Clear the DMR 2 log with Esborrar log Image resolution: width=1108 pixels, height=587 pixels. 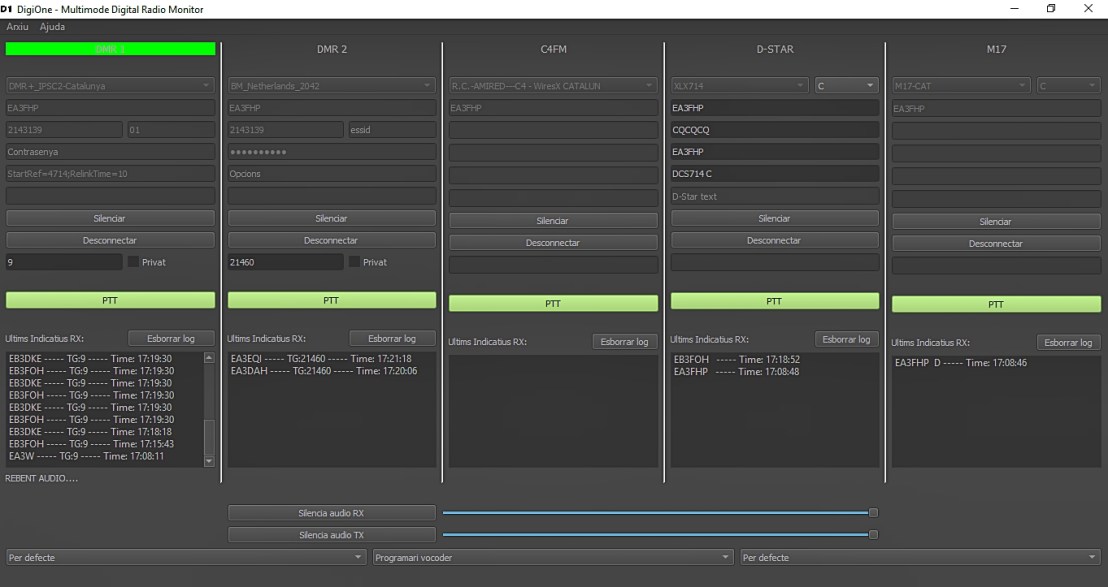[x=391, y=339]
